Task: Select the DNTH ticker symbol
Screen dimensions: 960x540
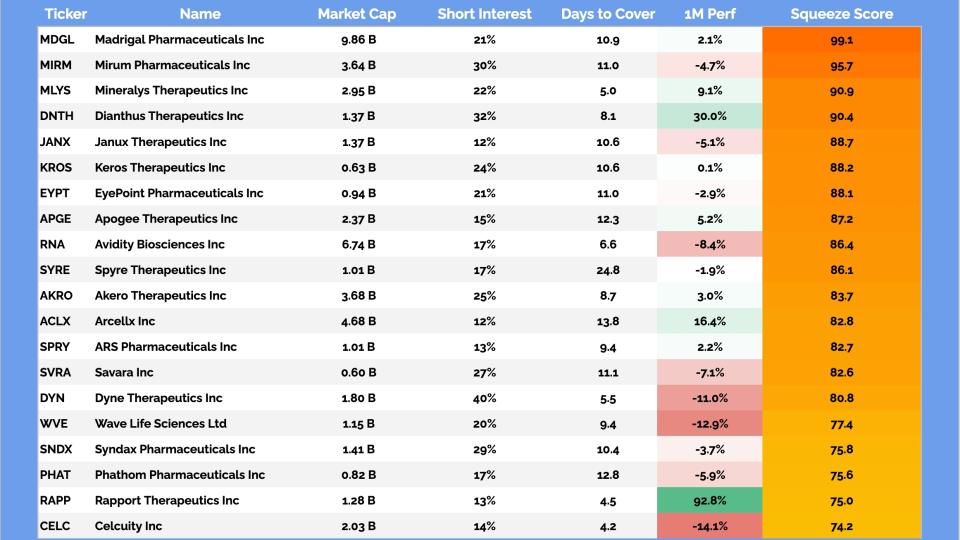Action: (x=57, y=116)
